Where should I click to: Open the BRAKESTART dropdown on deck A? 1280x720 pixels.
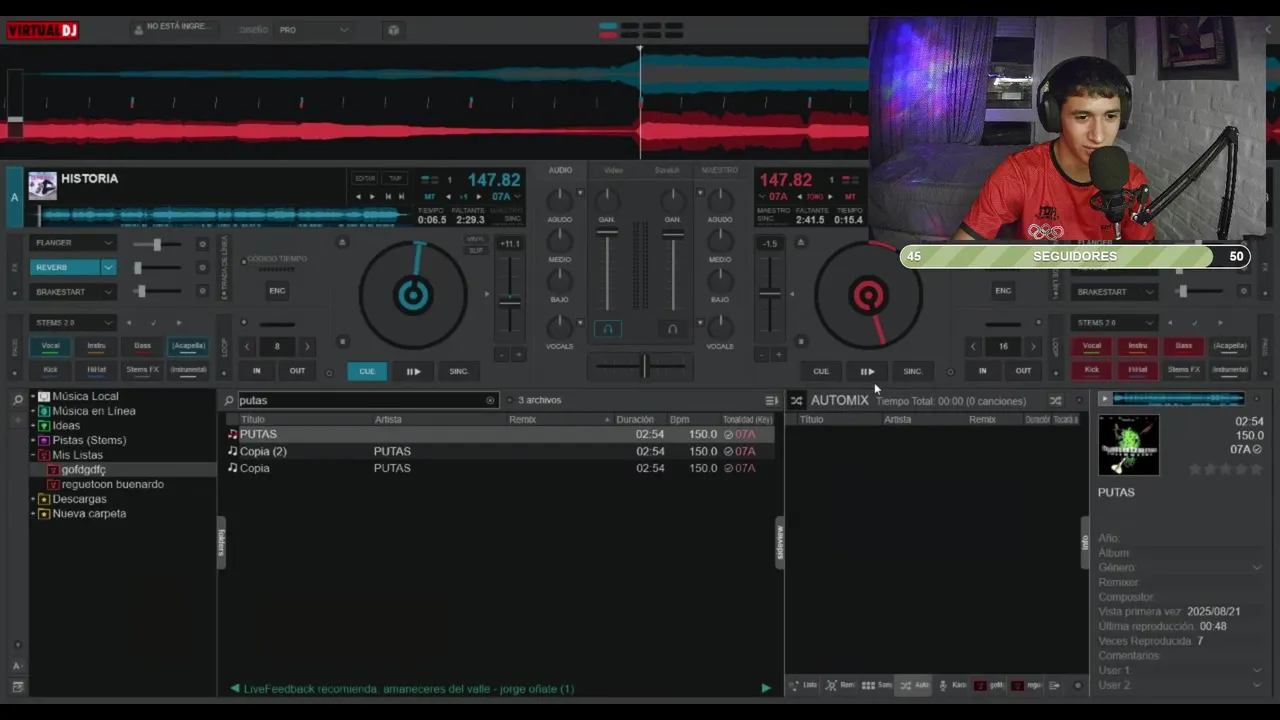click(108, 292)
